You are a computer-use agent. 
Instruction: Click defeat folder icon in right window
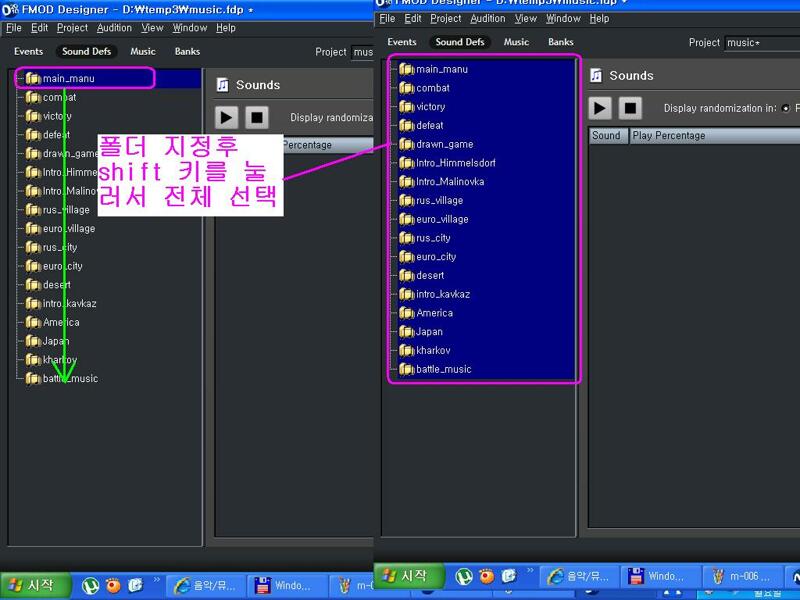407,125
